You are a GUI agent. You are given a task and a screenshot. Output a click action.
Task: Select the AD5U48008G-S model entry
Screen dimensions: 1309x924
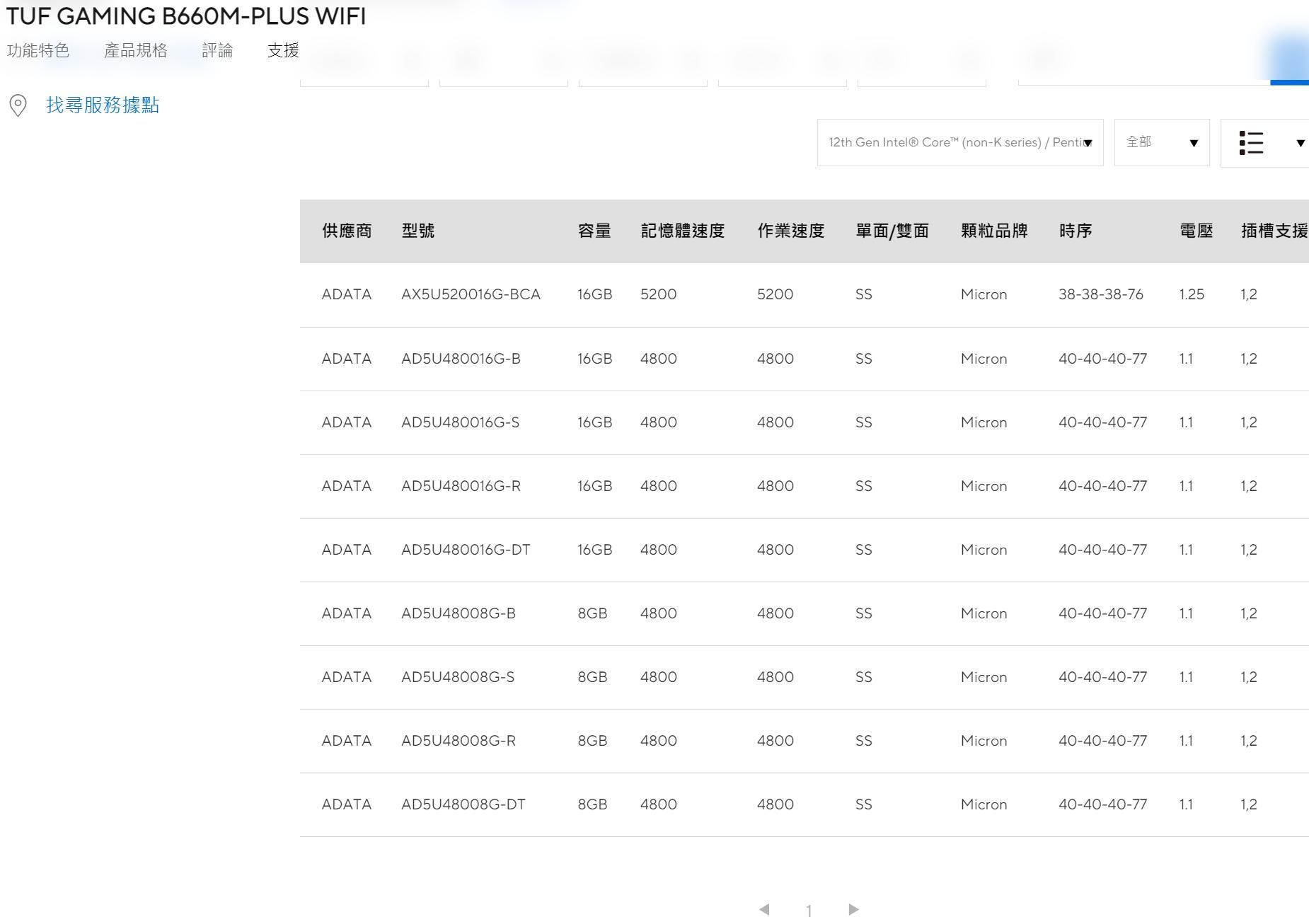click(458, 677)
